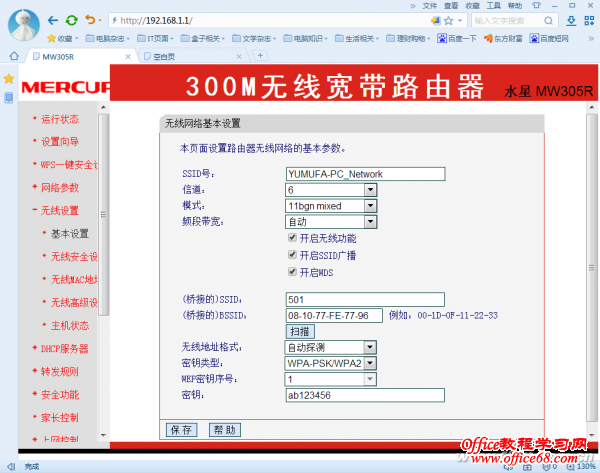
Task: Click the 百度一下 bookmark
Action: (457, 39)
